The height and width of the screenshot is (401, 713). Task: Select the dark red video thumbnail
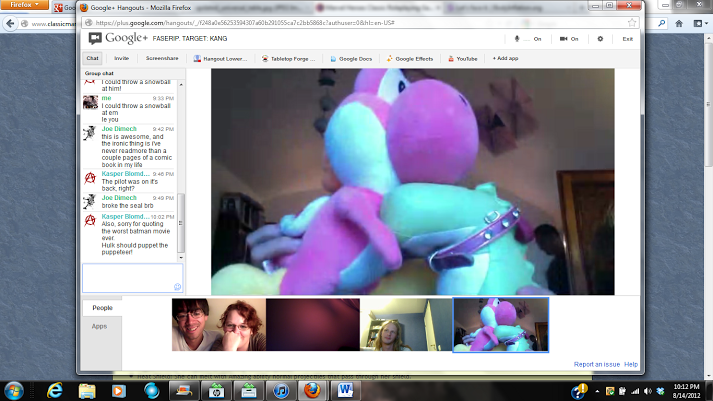tap(313, 325)
